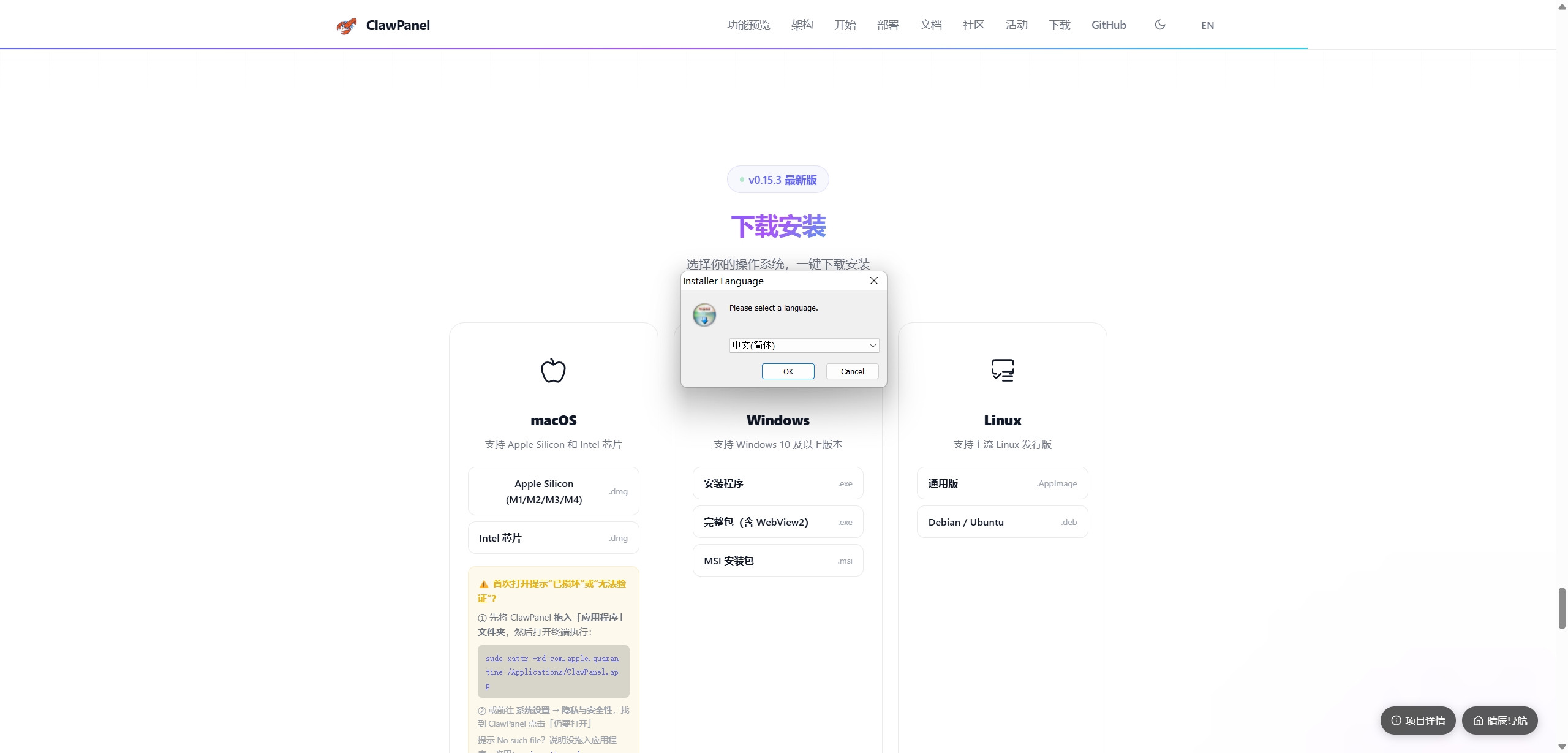Image resolution: width=1568 pixels, height=753 pixels.
Task: Click the 选择你的操作系统 subtitle text
Action: 778,264
